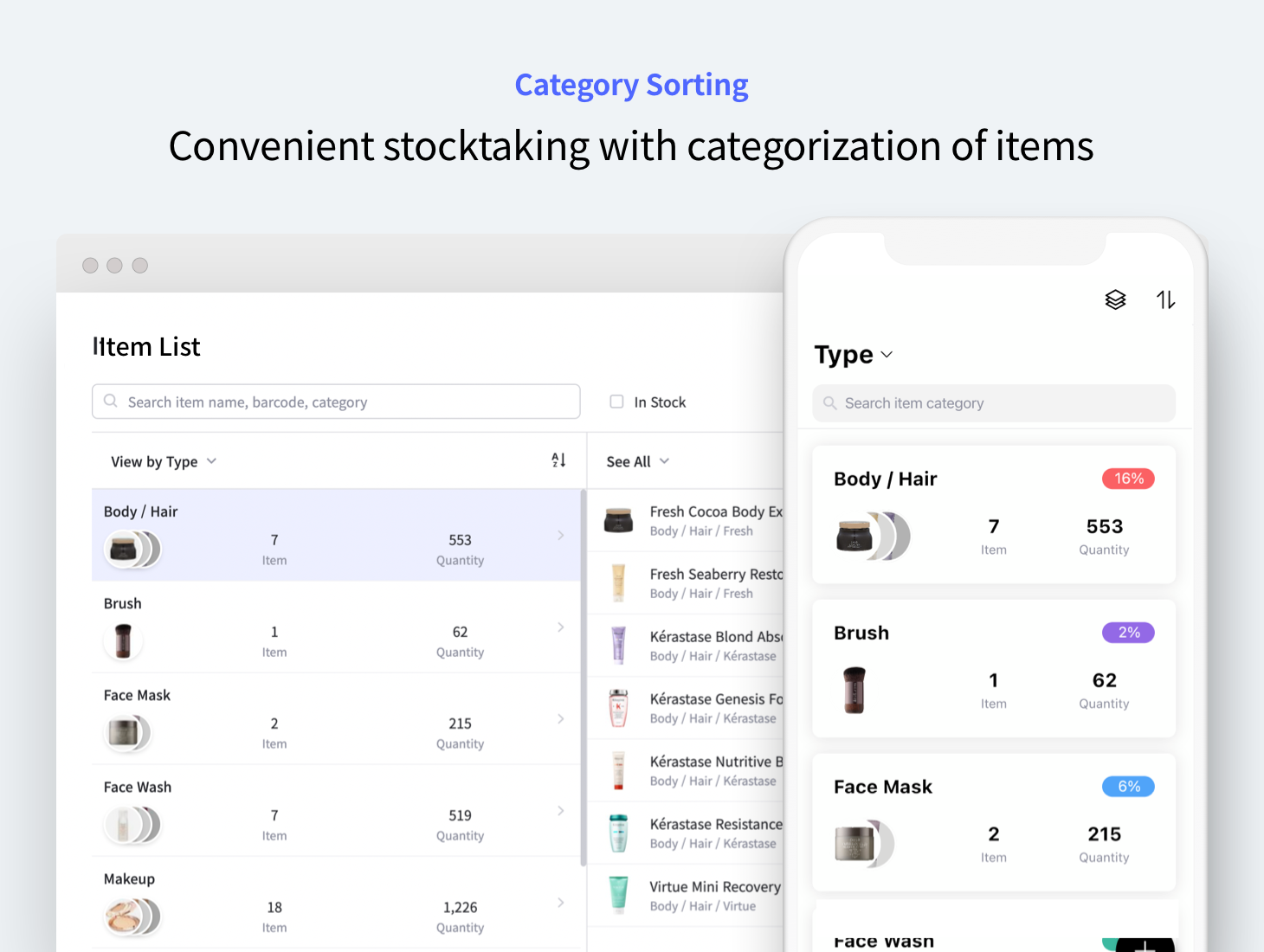Click the Fresh Cocoa Body Exfoliant item
This screenshot has height=952, width=1264.
pos(693,519)
